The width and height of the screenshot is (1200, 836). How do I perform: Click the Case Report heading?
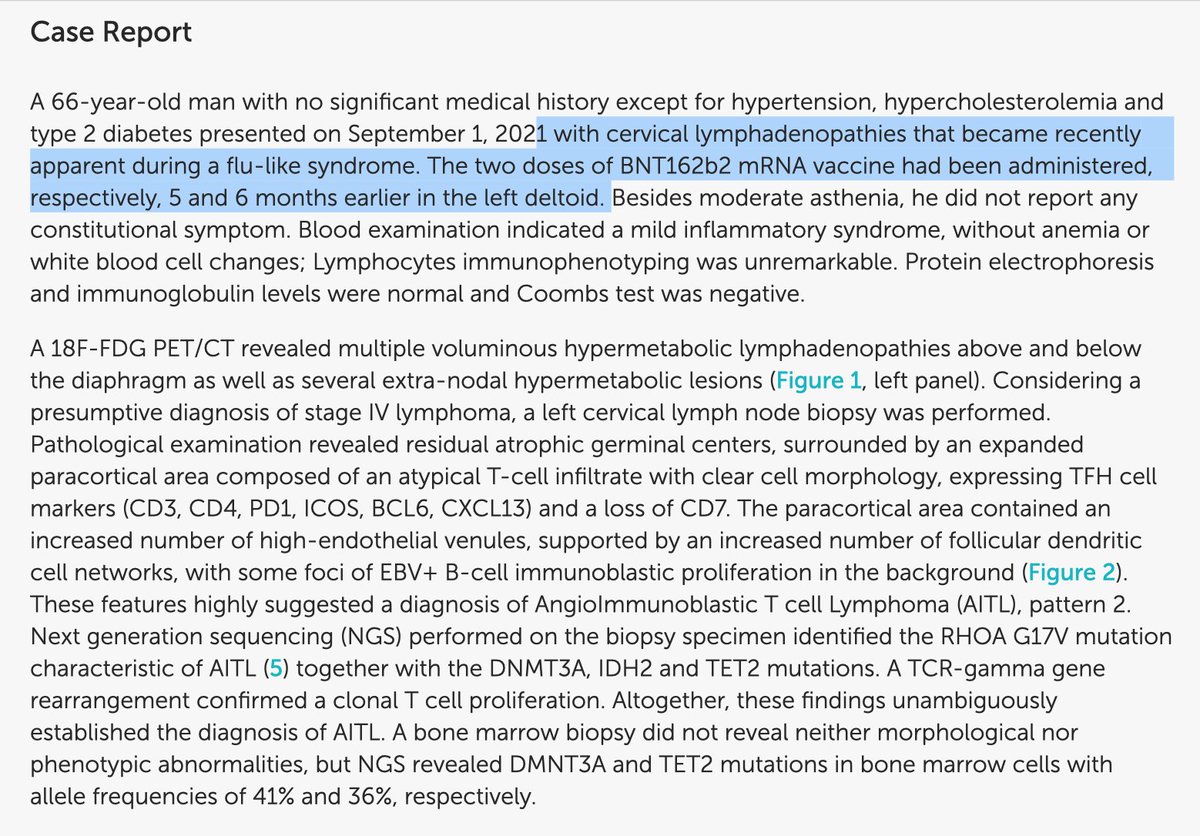point(111,33)
